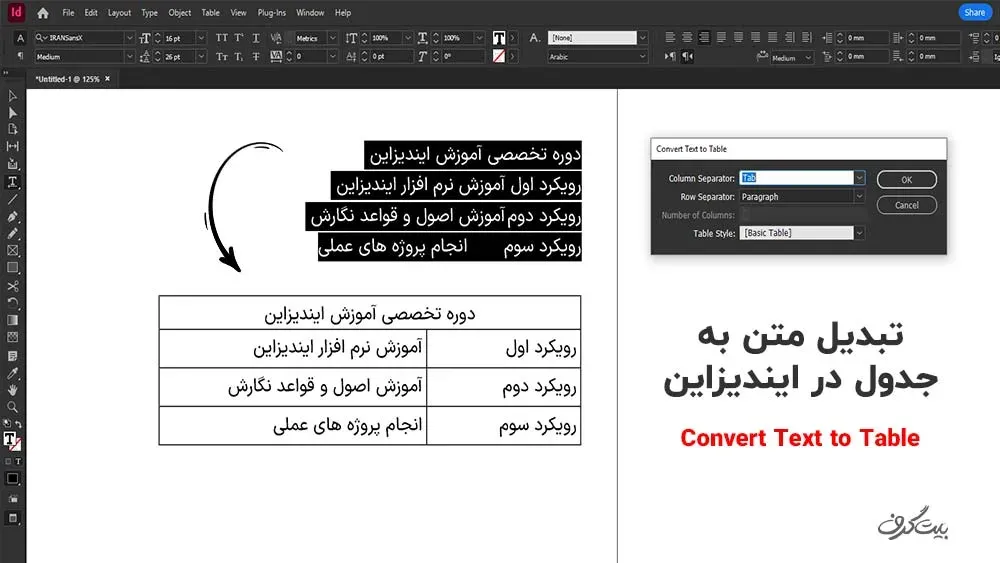Select the Gradient Swatch tool
This screenshot has width=1000, height=563.
[x=12, y=320]
